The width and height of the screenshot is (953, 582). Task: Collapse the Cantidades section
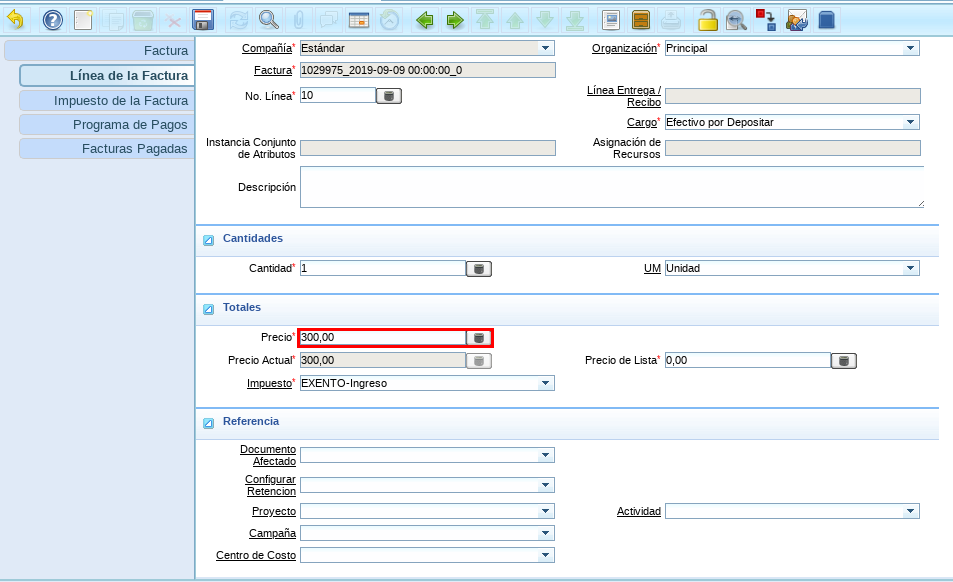pyautogui.click(x=209, y=240)
